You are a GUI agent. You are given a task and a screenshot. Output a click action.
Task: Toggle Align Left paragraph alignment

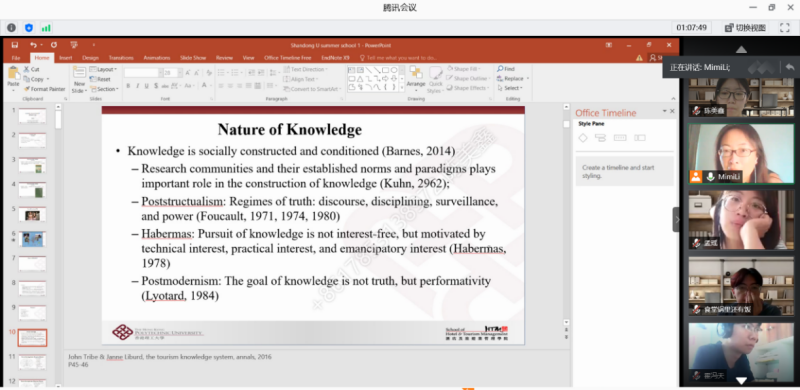(x=221, y=86)
